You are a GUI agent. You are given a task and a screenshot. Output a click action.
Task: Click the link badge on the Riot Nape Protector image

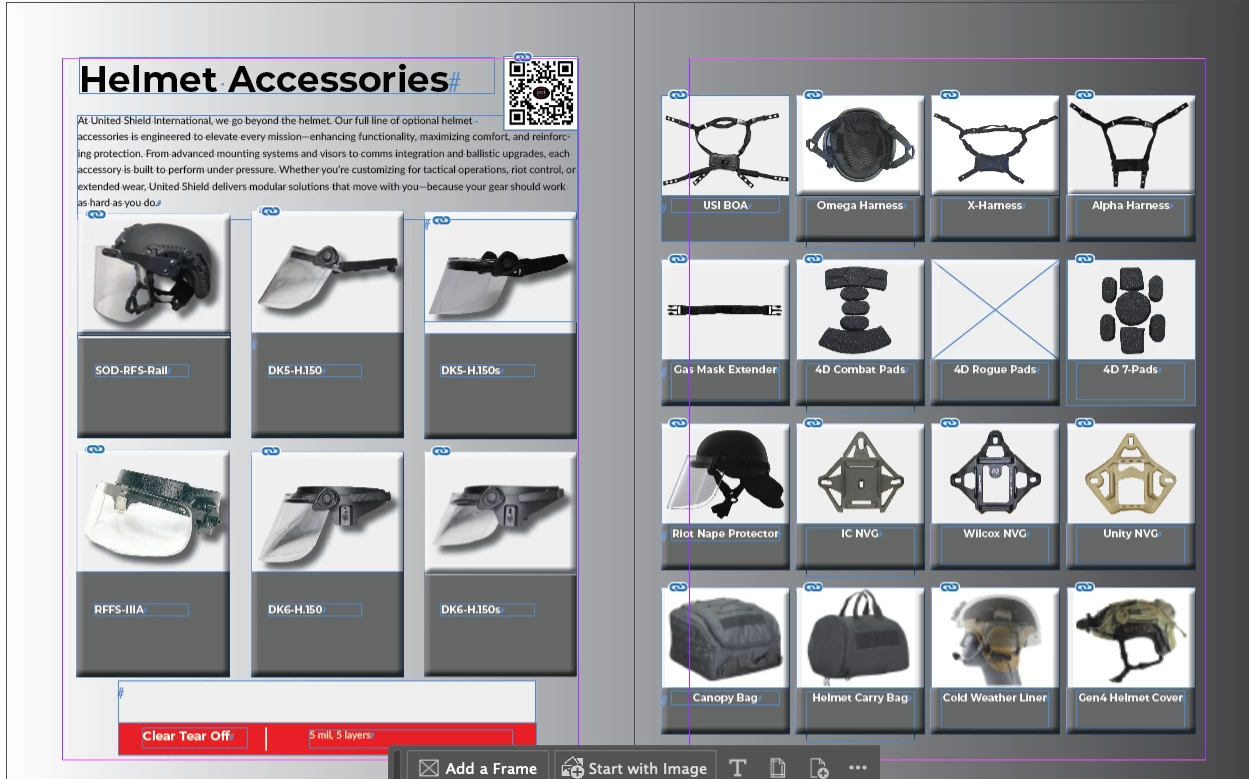(679, 423)
